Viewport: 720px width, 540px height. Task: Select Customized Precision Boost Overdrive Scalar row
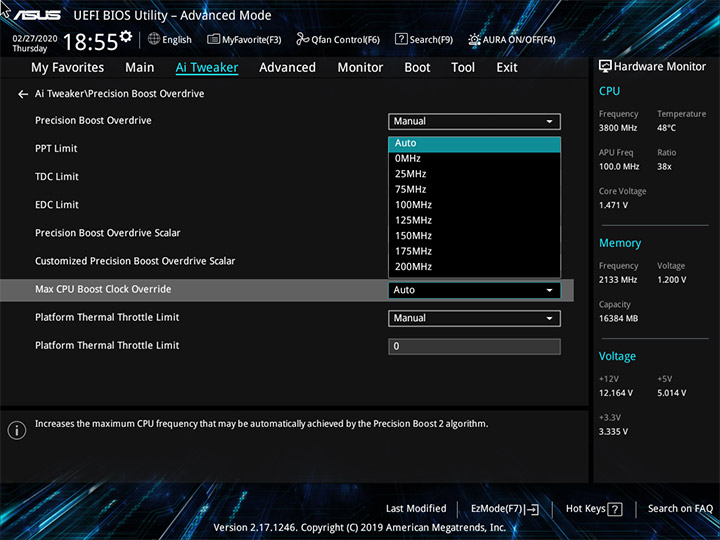coord(135,261)
